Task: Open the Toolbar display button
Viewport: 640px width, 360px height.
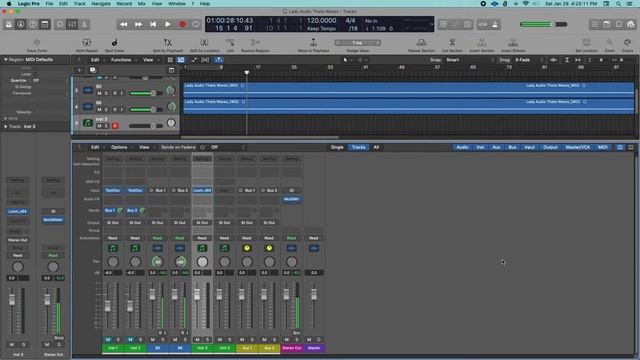Action: 45,24
